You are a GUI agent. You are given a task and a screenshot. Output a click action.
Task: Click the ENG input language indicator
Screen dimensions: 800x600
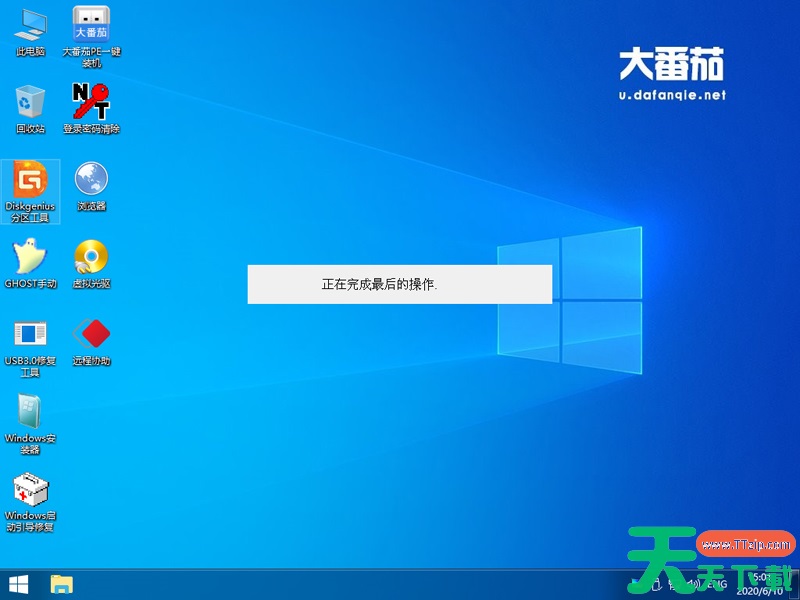tap(716, 584)
